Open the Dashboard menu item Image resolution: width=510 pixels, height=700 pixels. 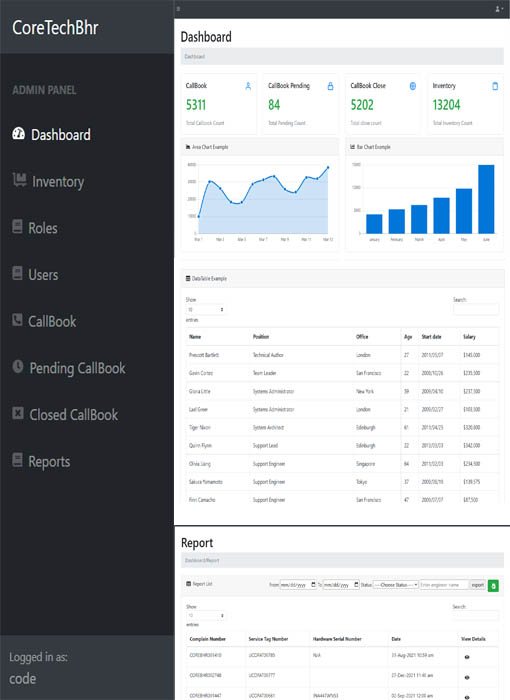[x=61, y=134]
